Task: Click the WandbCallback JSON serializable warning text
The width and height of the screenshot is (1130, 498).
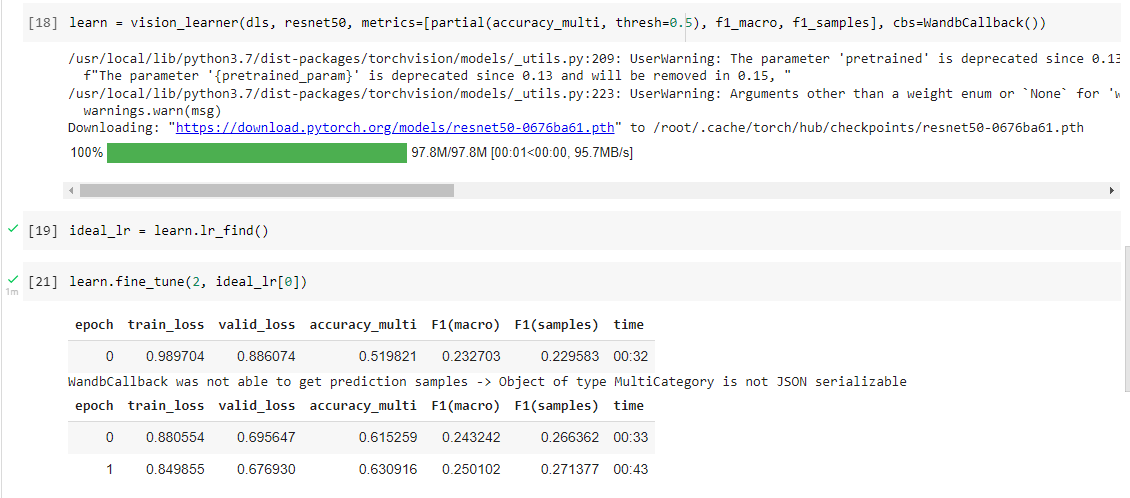Action: coord(487,381)
